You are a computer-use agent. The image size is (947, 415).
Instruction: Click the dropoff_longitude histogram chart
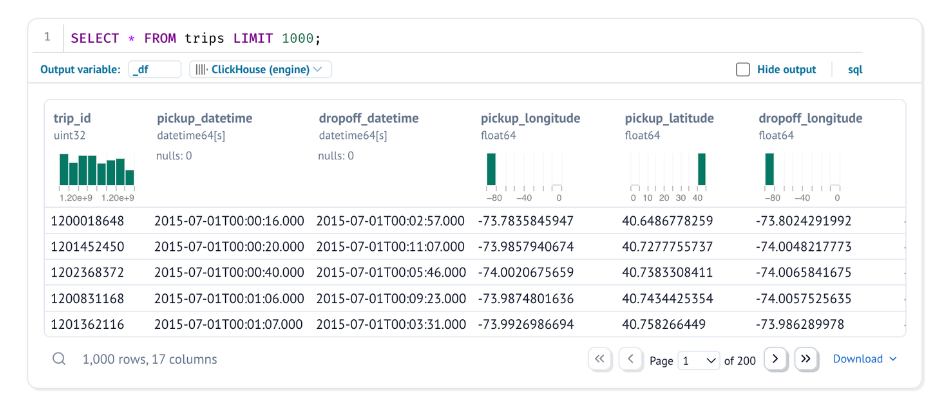pyautogui.click(x=802, y=170)
